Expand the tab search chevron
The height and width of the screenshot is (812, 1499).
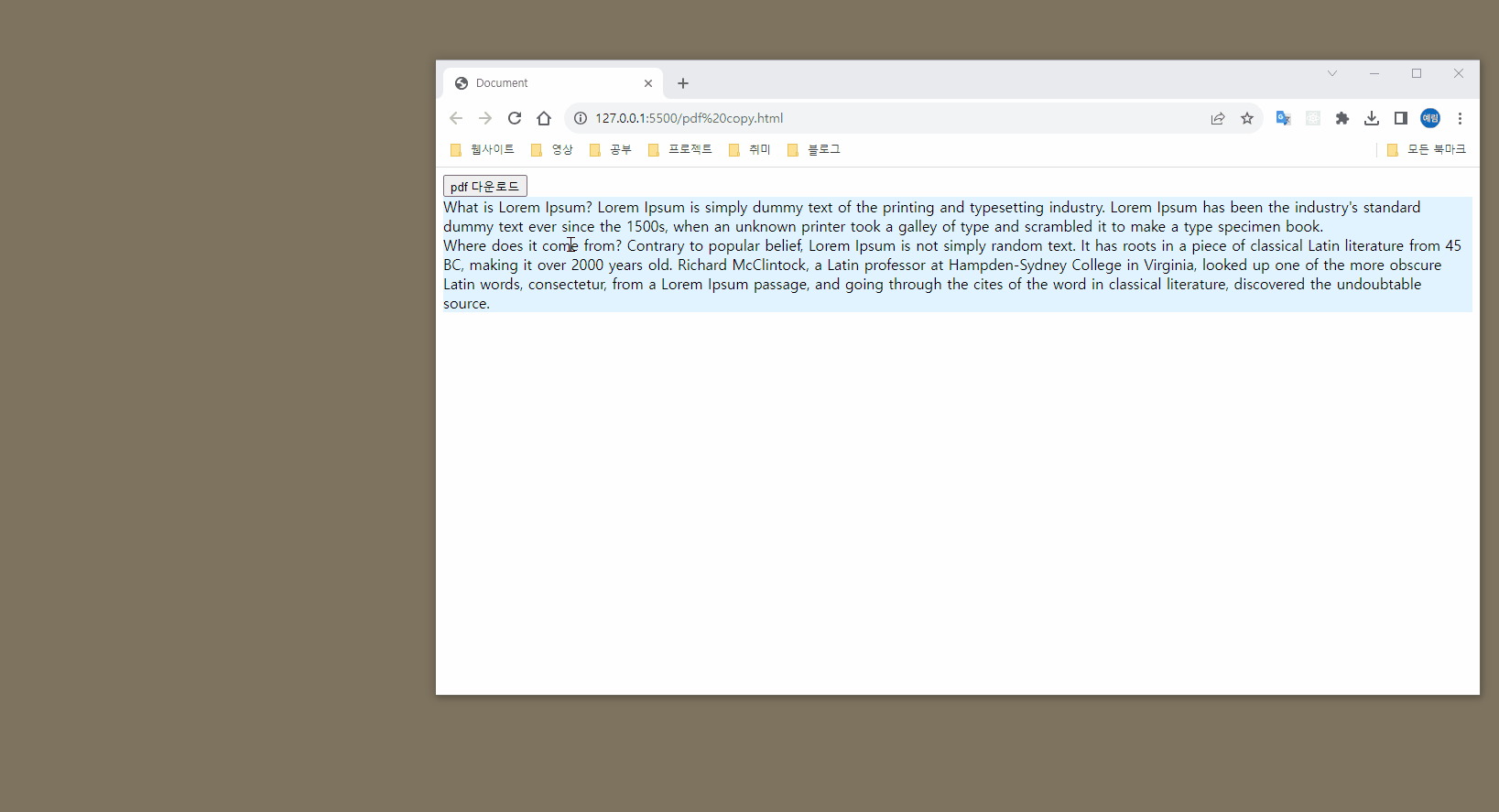point(1332,73)
